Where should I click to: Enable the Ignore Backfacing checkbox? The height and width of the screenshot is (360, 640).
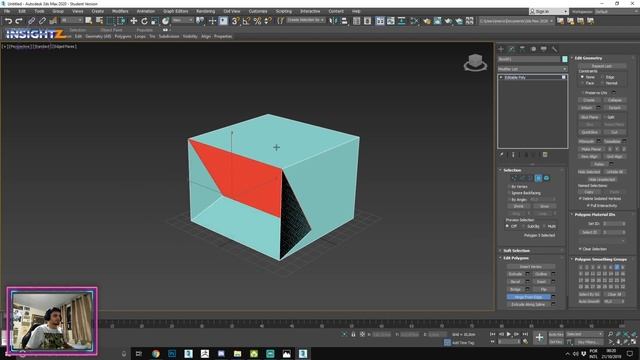509,193
